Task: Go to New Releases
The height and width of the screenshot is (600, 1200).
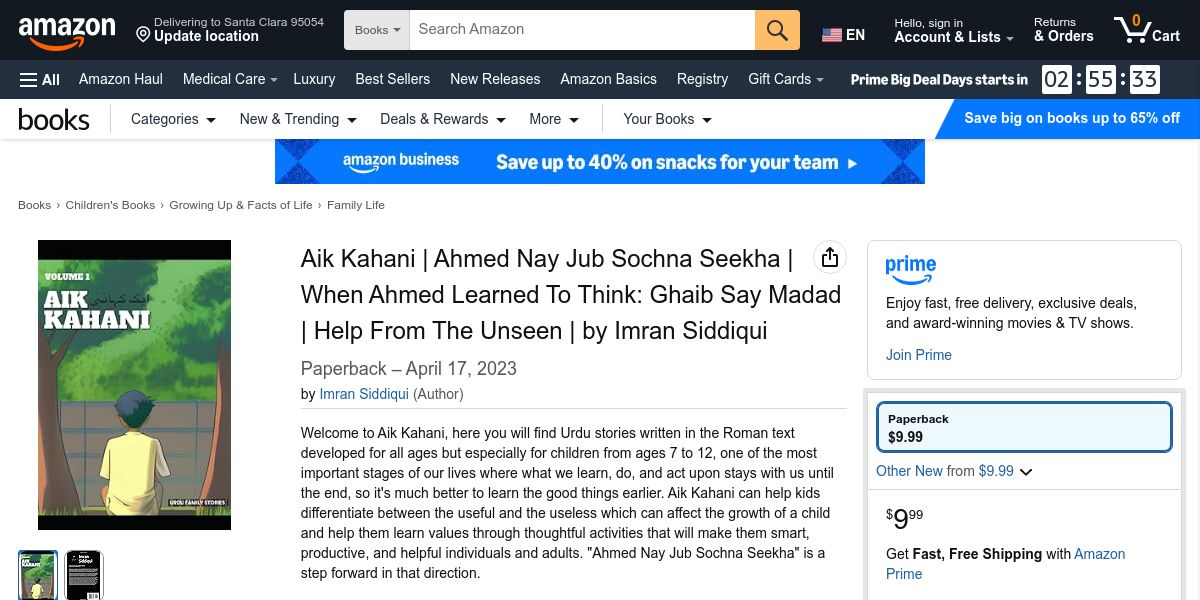Action: (494, 79)
